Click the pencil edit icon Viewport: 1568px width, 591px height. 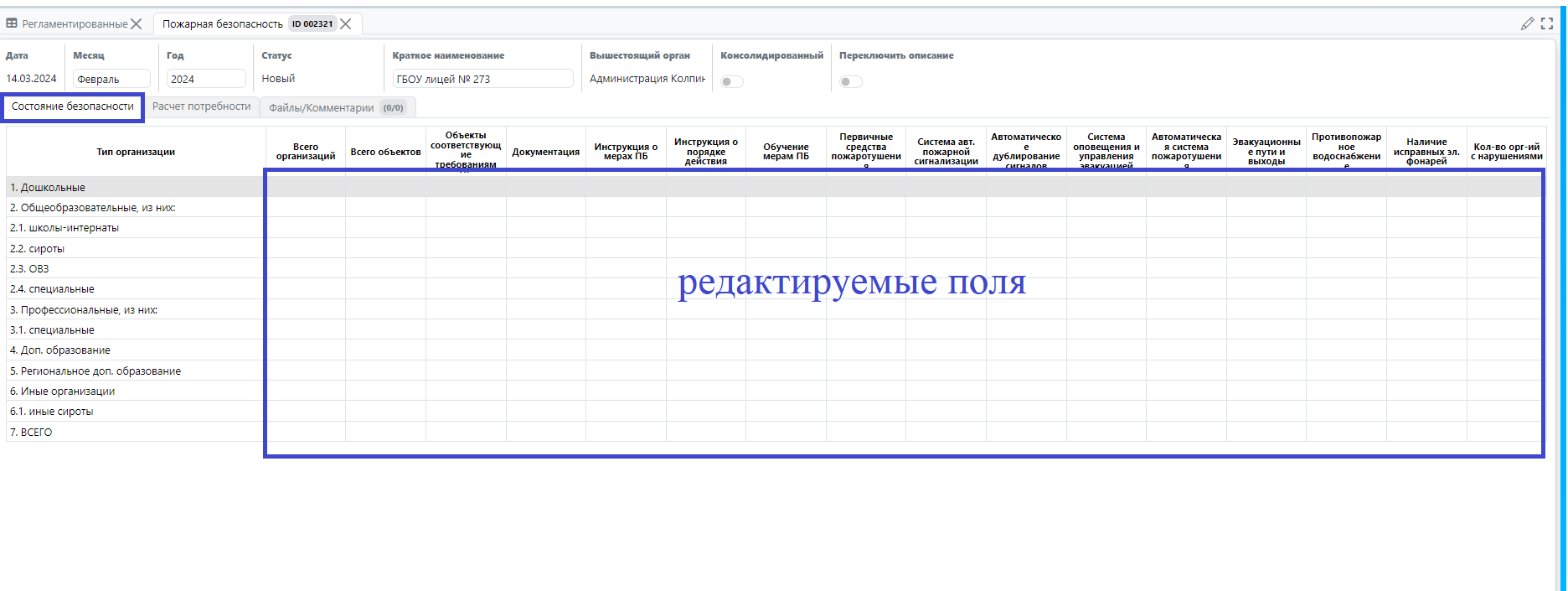(1527, 23)
